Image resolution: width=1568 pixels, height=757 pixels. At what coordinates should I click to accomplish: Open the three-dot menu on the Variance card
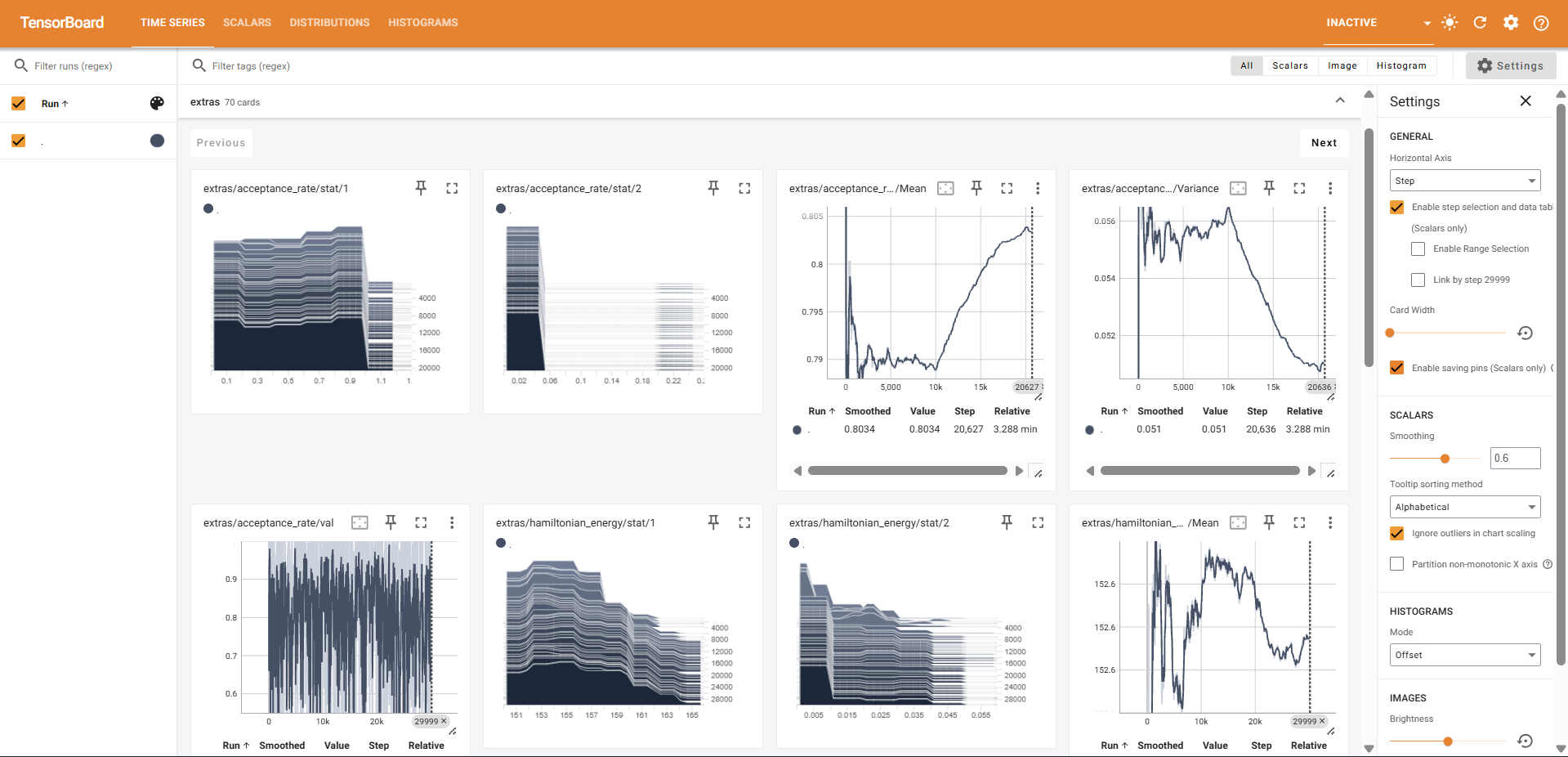tap(1331, 188)
